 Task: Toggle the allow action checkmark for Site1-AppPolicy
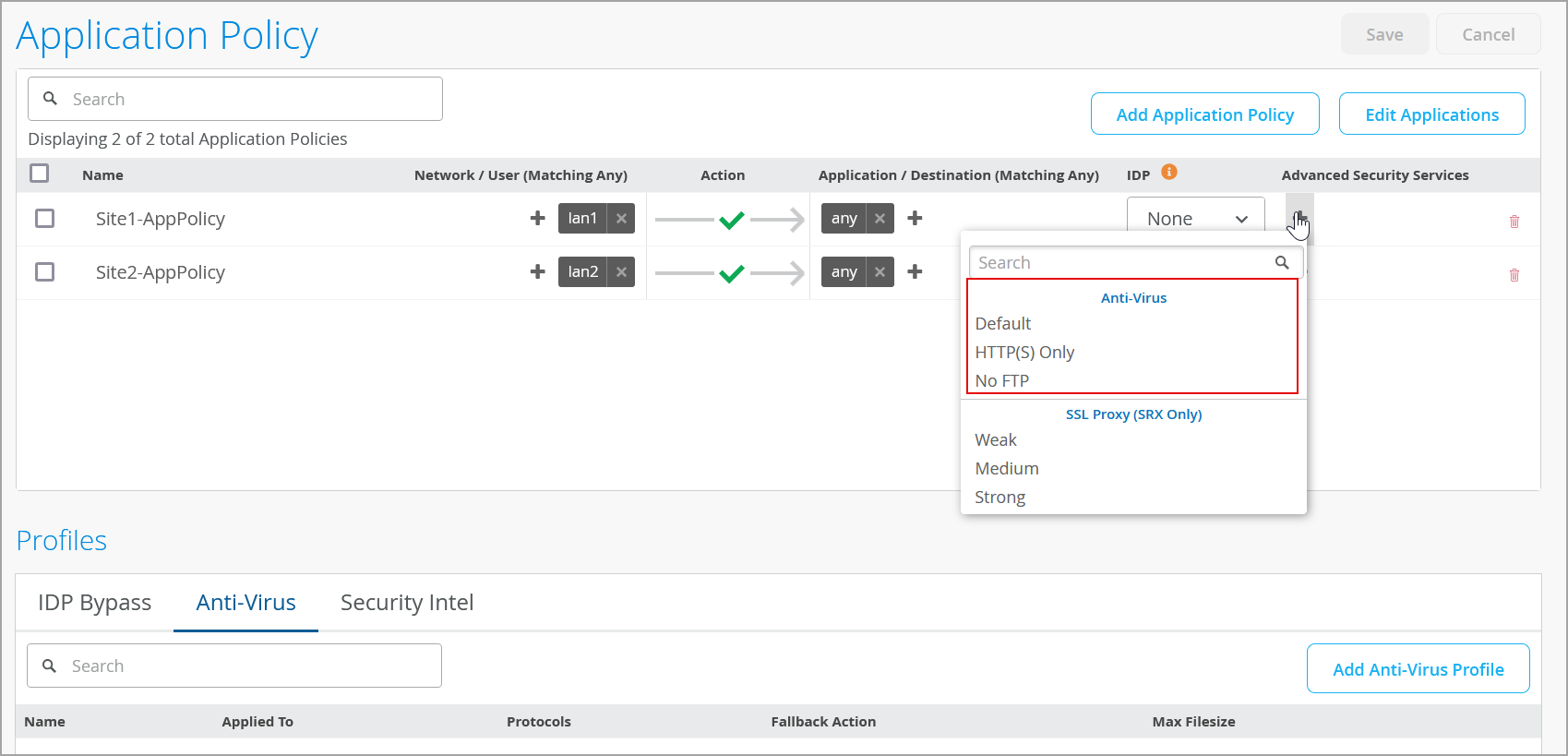pos(731,220)
